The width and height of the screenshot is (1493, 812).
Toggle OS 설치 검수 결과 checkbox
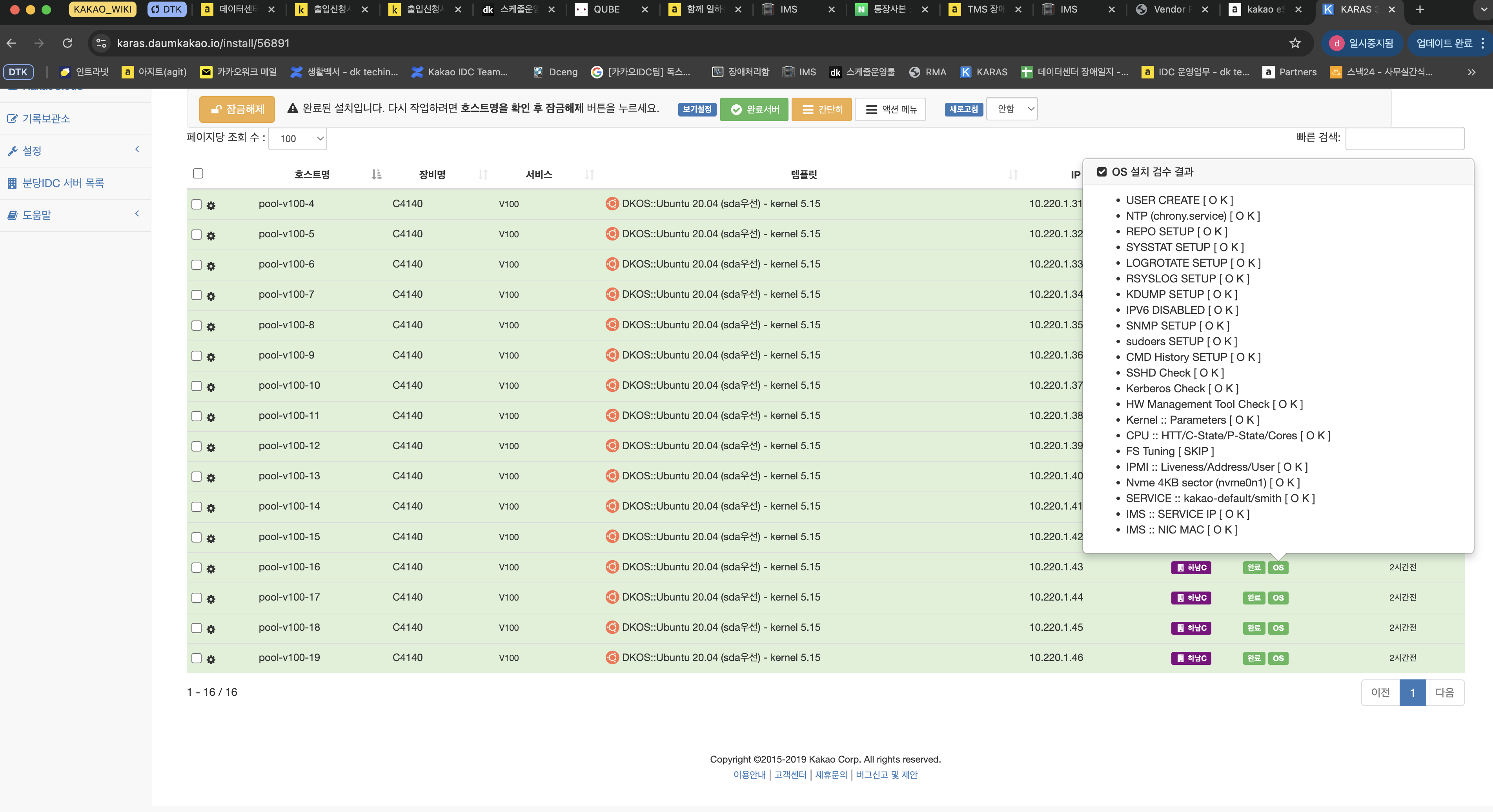pyautogui.click(x=1102, y=171)
